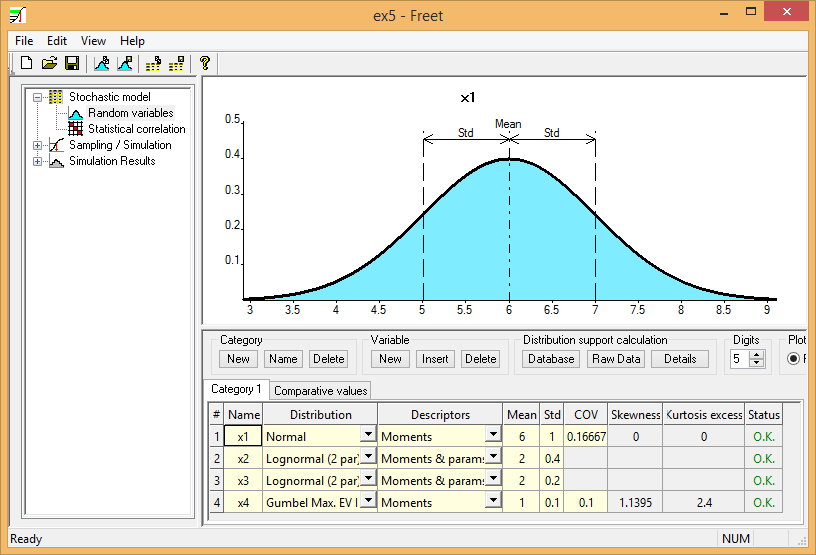The image size is (816, 555).
Task: Click the yellow question mark help icon
Action: click(x=205, y=63)
